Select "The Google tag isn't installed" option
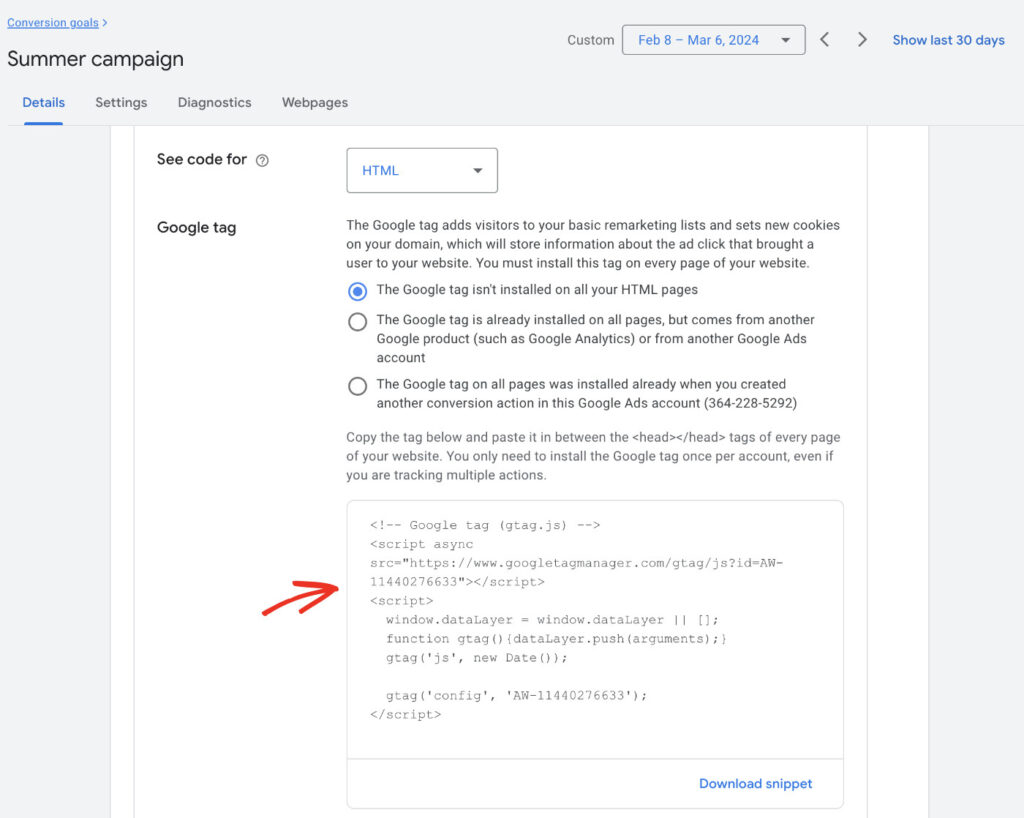1024x818 pixels. pos(358,291)
